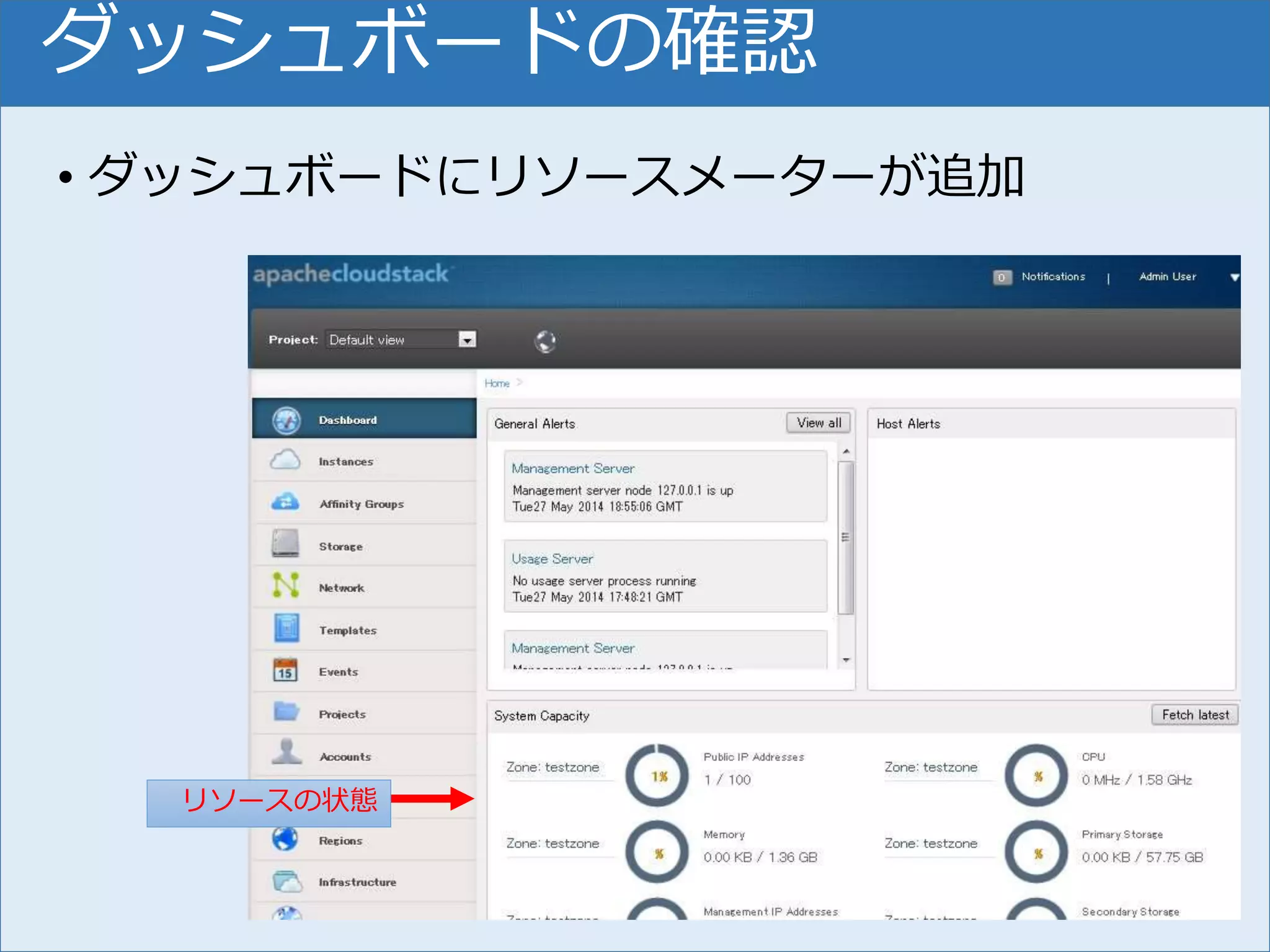This screenshot has height=952, width=1270.
Task: Click the text '0.00 KB / 1.36 GB'
Action: (760, 857)
